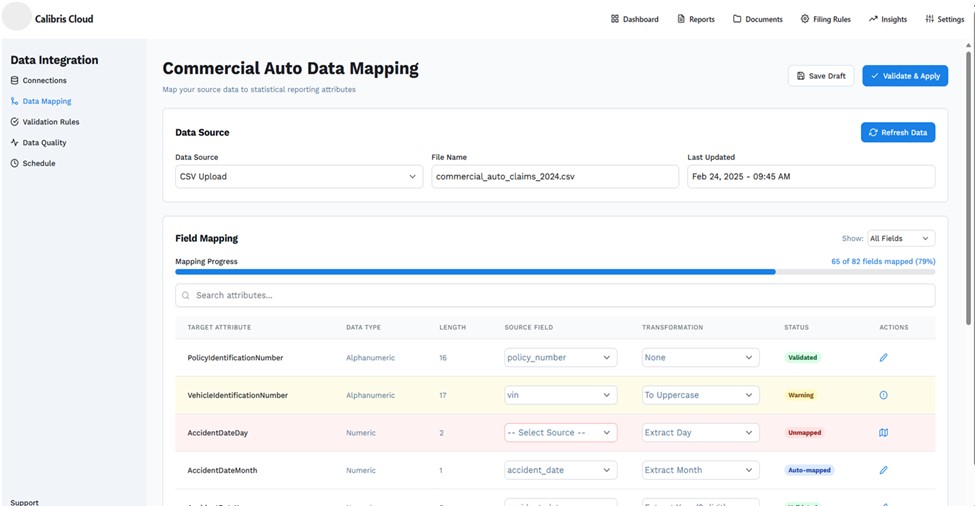Image resolution: width=975 pixels, height=506 pixels.
Task: Open the Dashboard menu item
Action: 635,19
